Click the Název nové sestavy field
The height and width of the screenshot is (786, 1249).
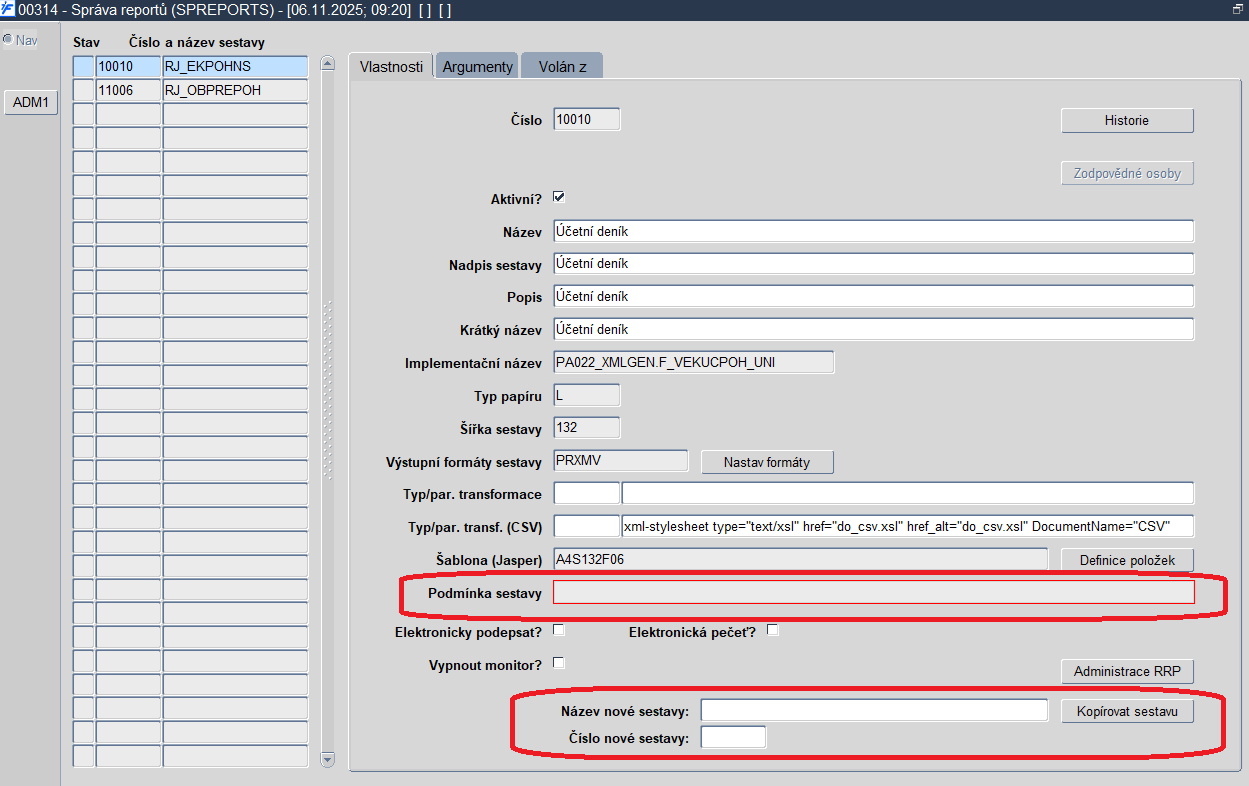(874, 710)
